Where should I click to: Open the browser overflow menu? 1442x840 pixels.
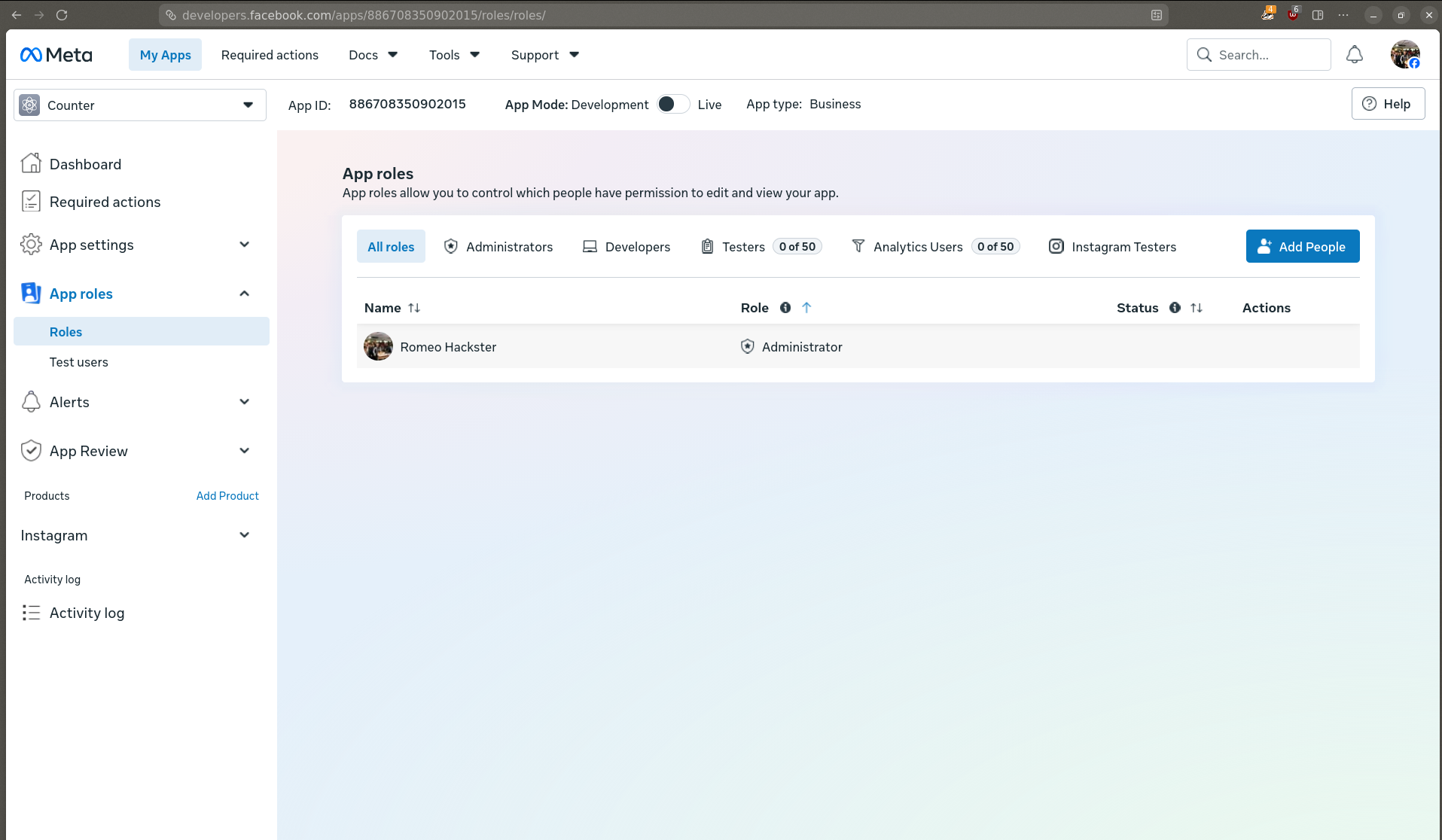tap(1343, 14)
